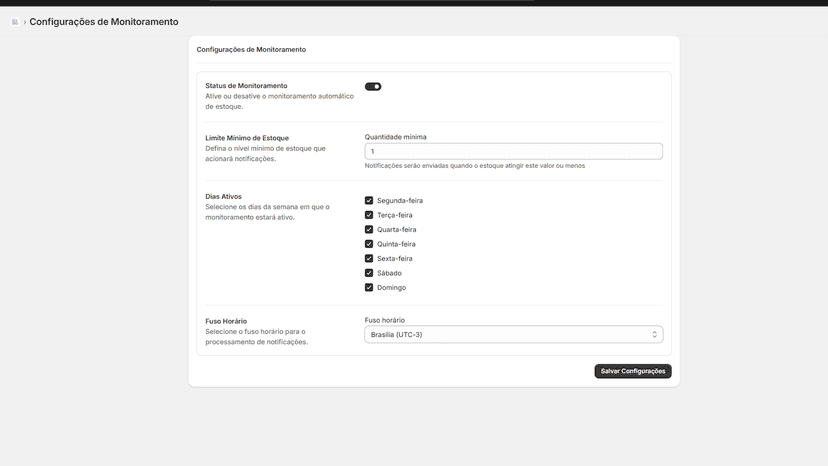Uncheck the Domingo checkbox
The height and width of the screenshot is (466, 828).
pyautogui.click(x=369, y=287)
